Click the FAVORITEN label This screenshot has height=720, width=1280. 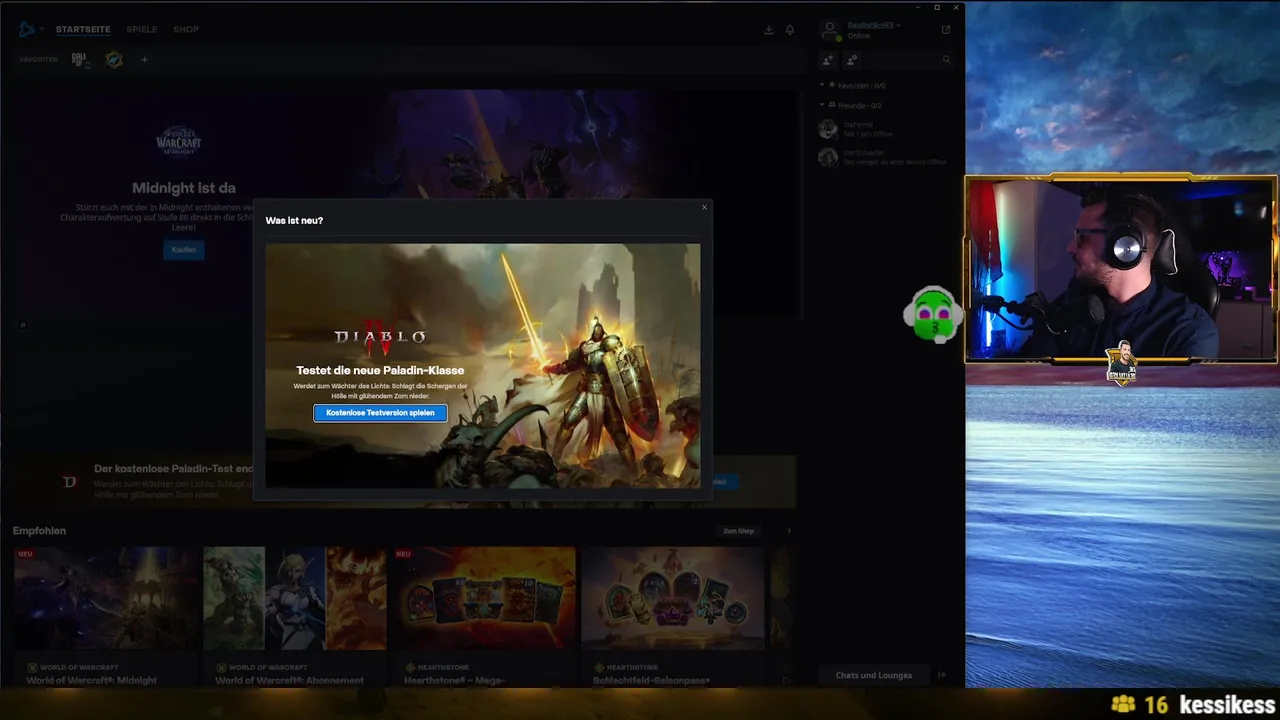point(39,60)
